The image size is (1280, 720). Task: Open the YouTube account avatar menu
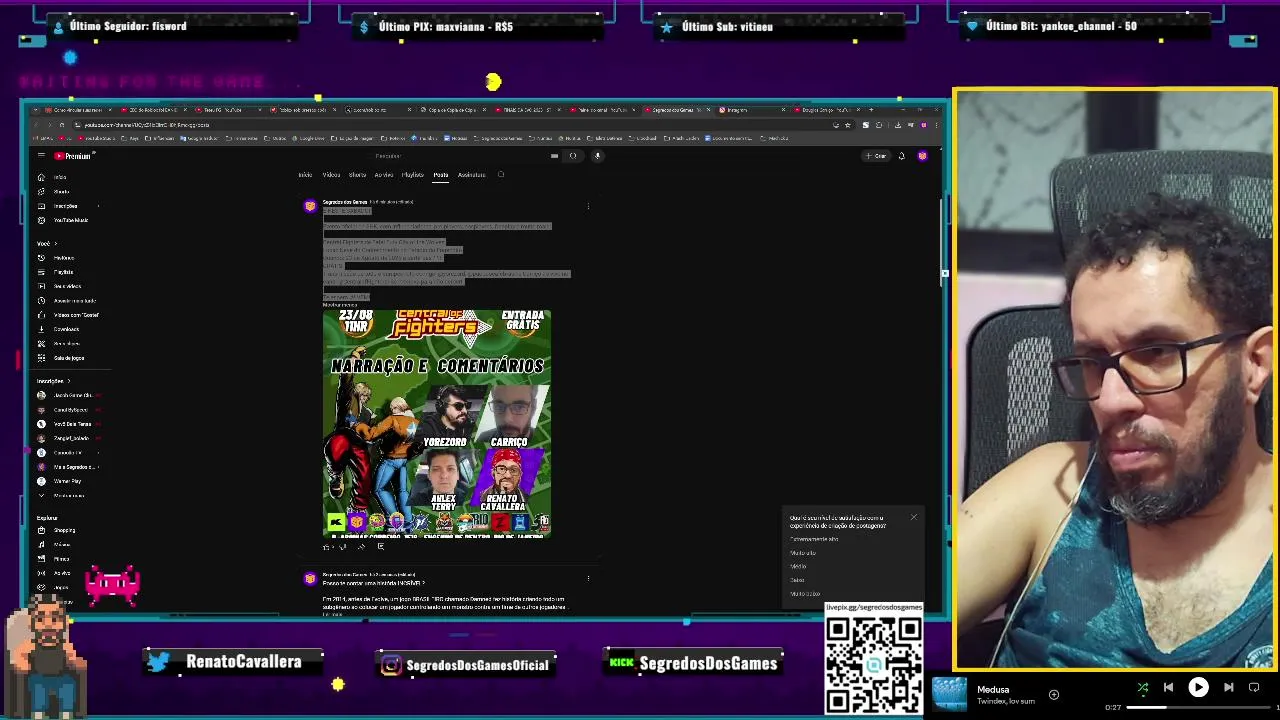click(x=922, y=156)
